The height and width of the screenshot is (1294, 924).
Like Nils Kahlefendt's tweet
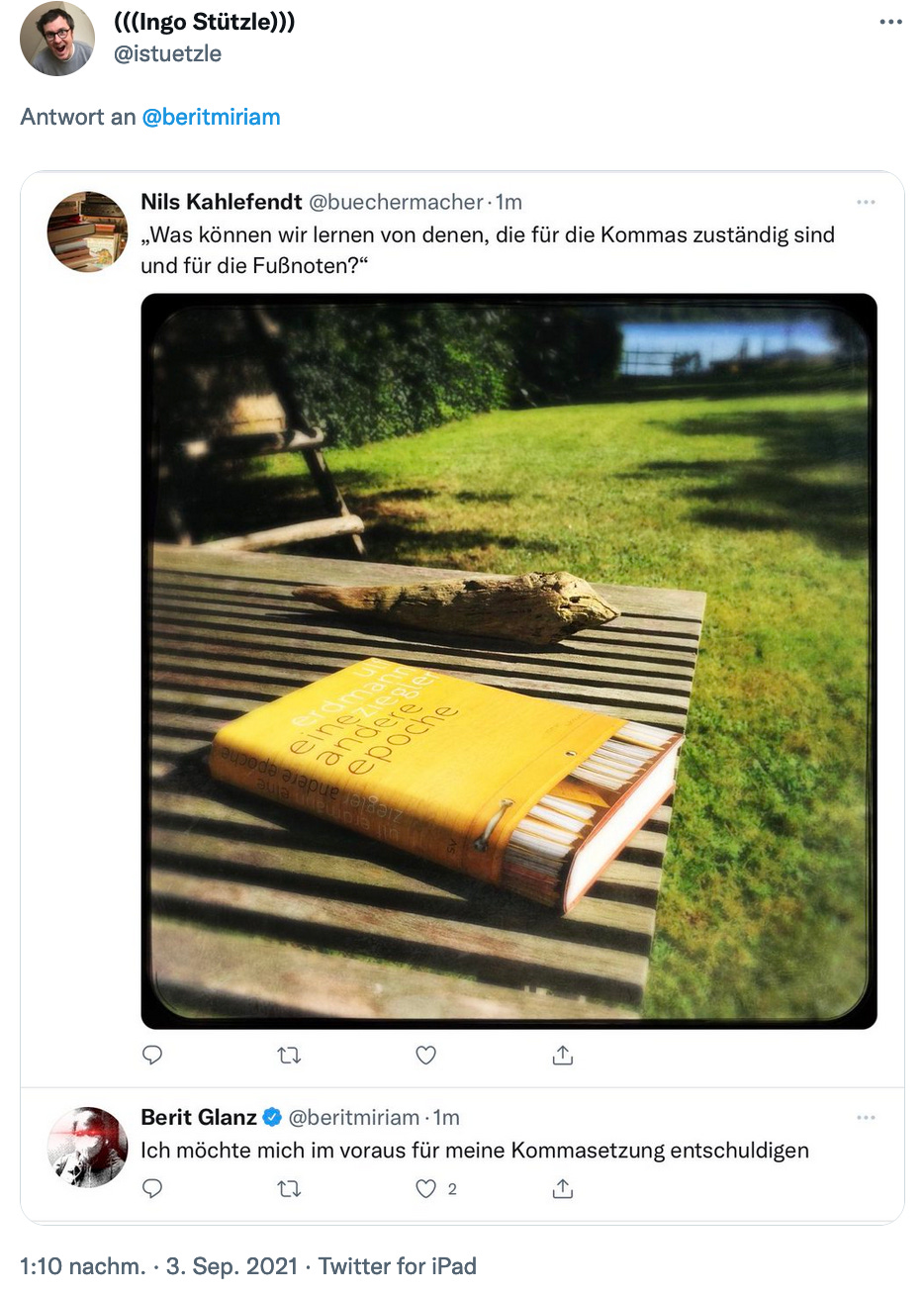point(425,1056)
